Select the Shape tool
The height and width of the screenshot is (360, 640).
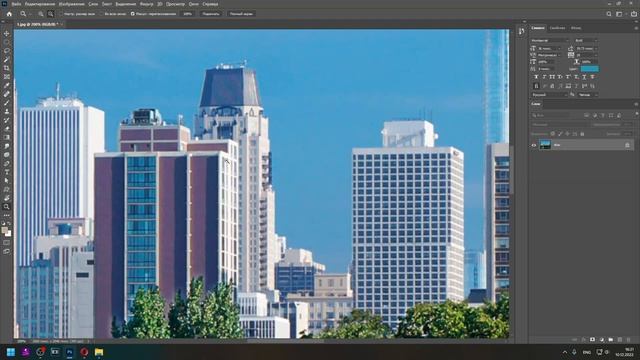(x=7, y=189)
